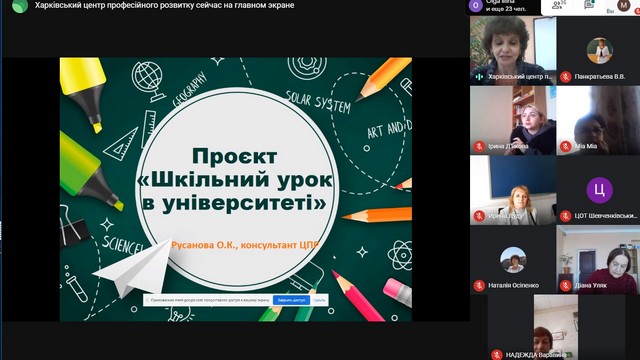Click purple Ц avatar of ЦОТ Шевченківський
This screenshot has height=360, width=640.
[599, 190]
